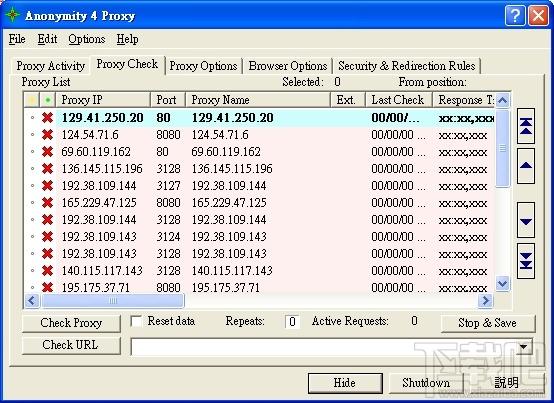This screenshot has height=403, width=554.
Task: Open the File menu
Action: pyautogui.click(x=17, y=39)
